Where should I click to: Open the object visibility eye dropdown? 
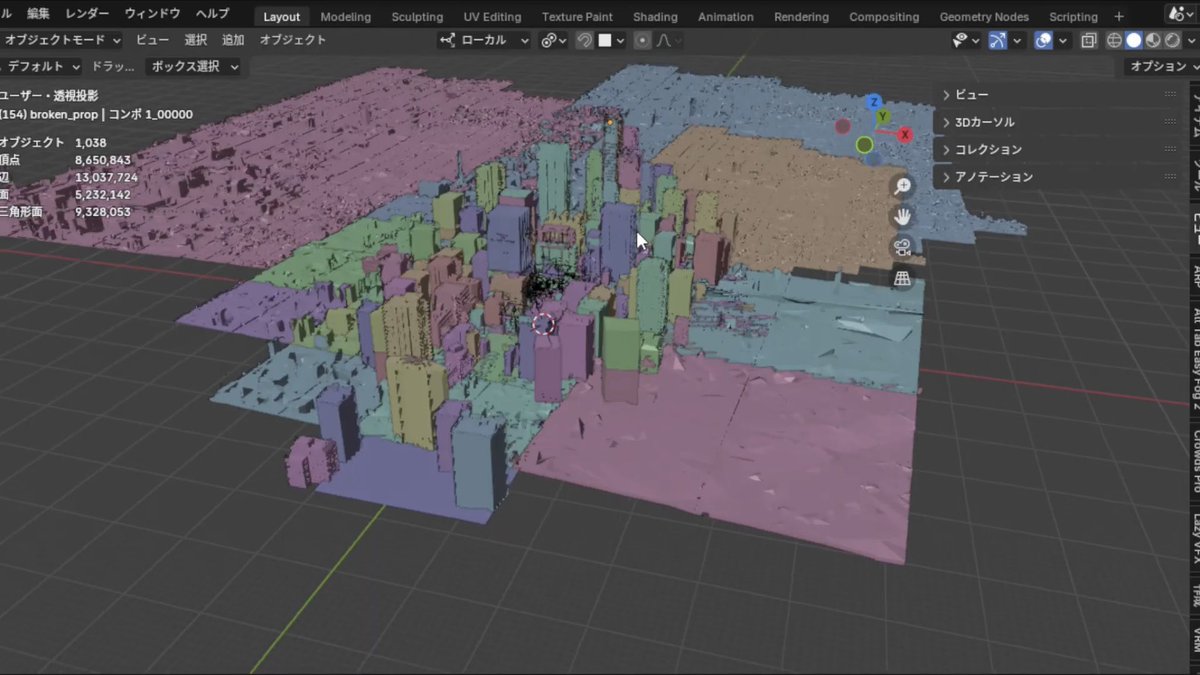(966, 40)
